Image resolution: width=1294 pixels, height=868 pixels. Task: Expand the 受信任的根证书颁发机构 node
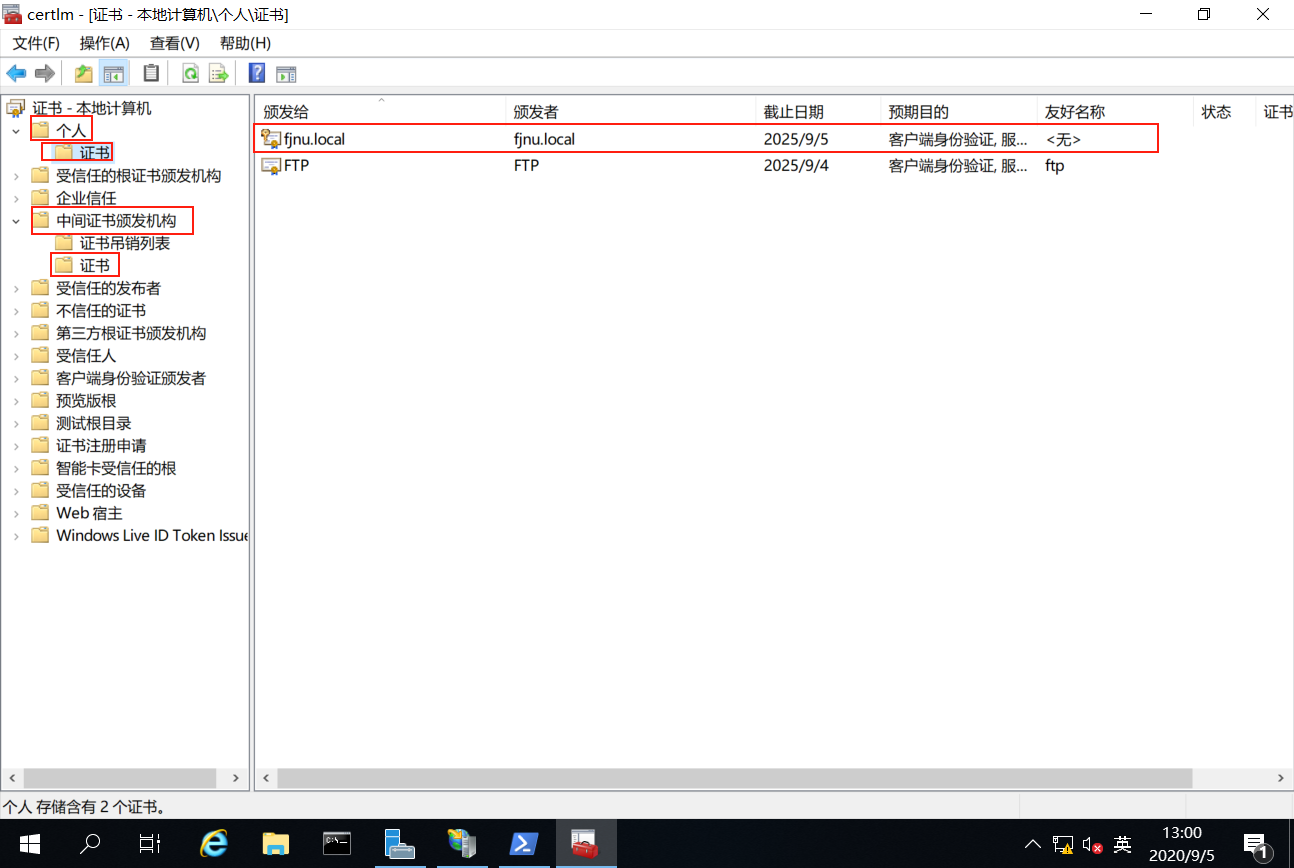point(17,174)
